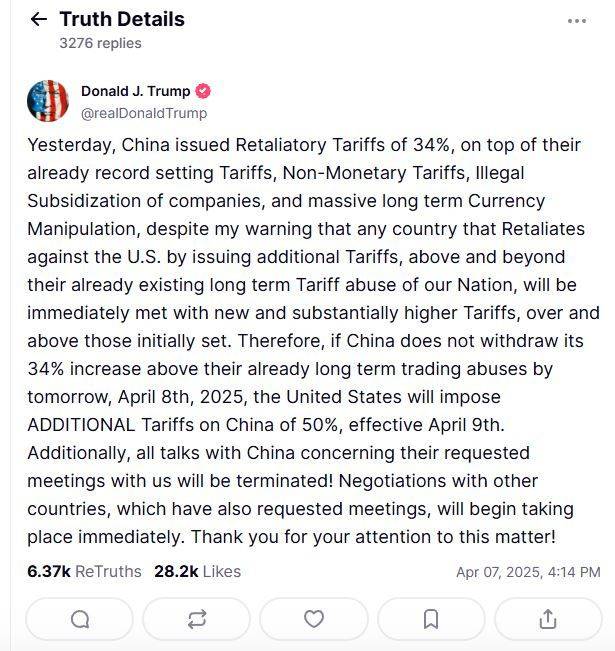
Task: Go back using the left arrow
Action: [x=39, y=20]
